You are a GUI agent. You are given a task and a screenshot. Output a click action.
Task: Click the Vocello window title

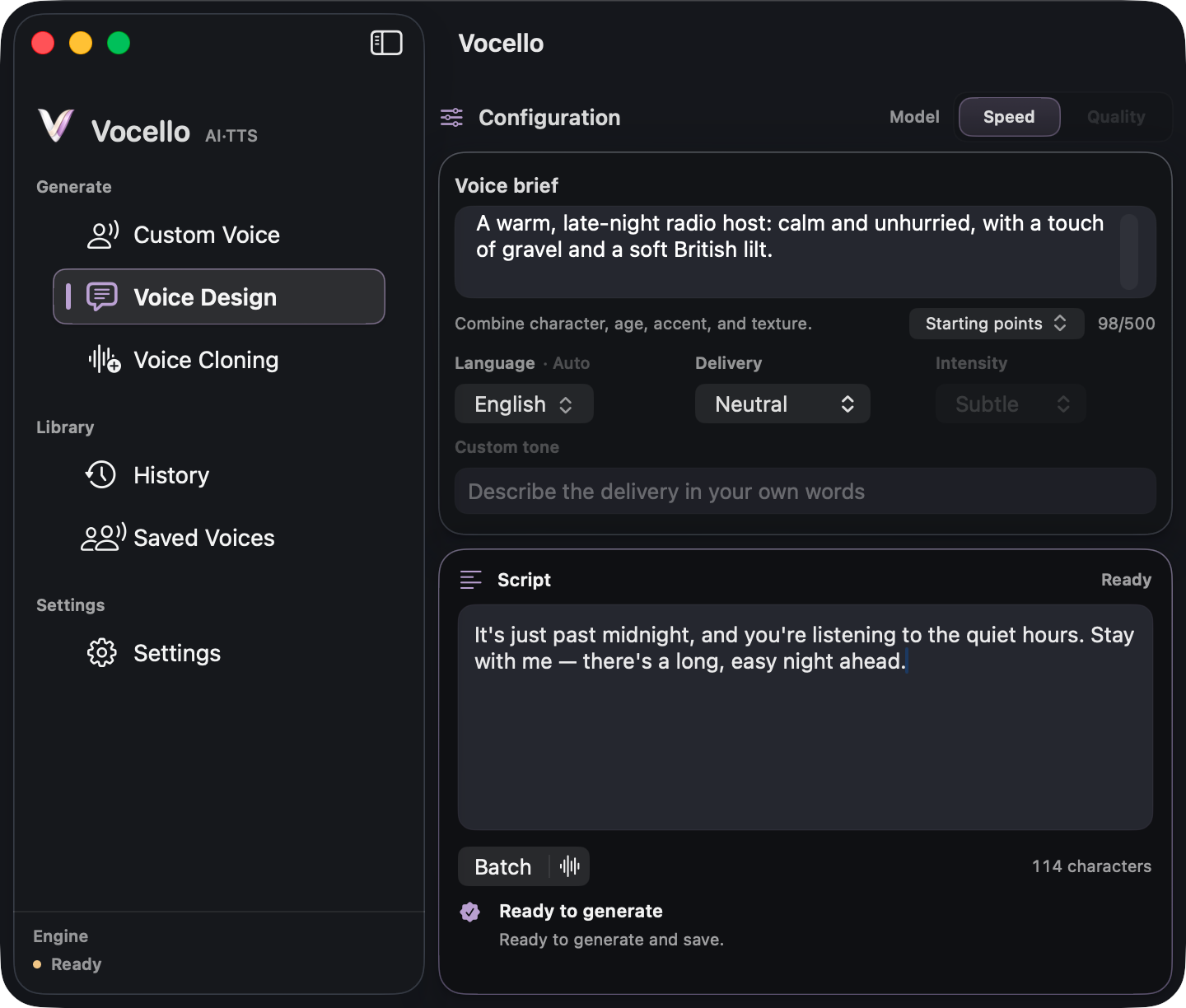(501, 44)
